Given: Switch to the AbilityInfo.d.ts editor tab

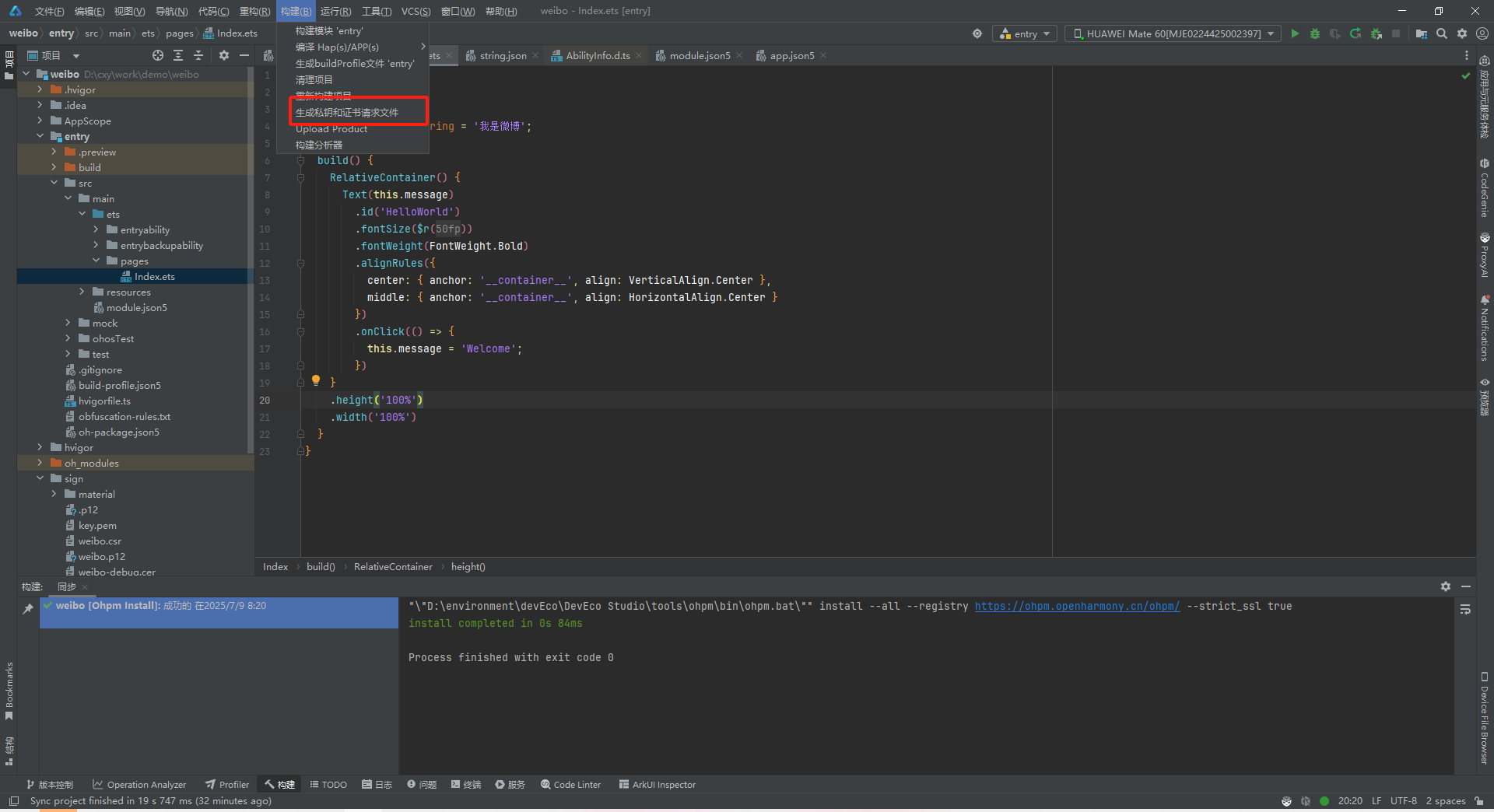Looking at the screenshot, I should coord(598,56).
